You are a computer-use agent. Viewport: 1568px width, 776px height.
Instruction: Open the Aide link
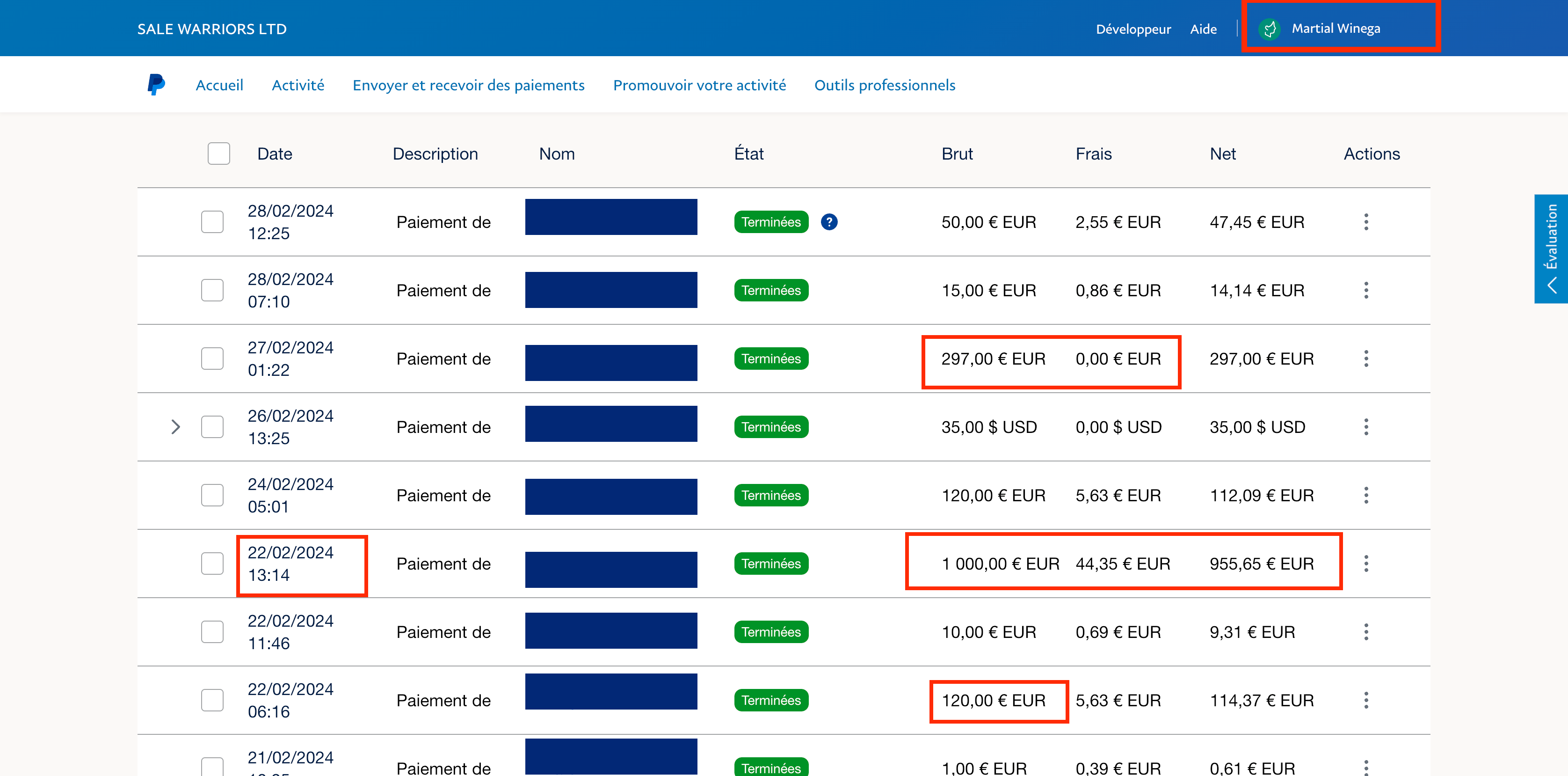pos(1203,29)
